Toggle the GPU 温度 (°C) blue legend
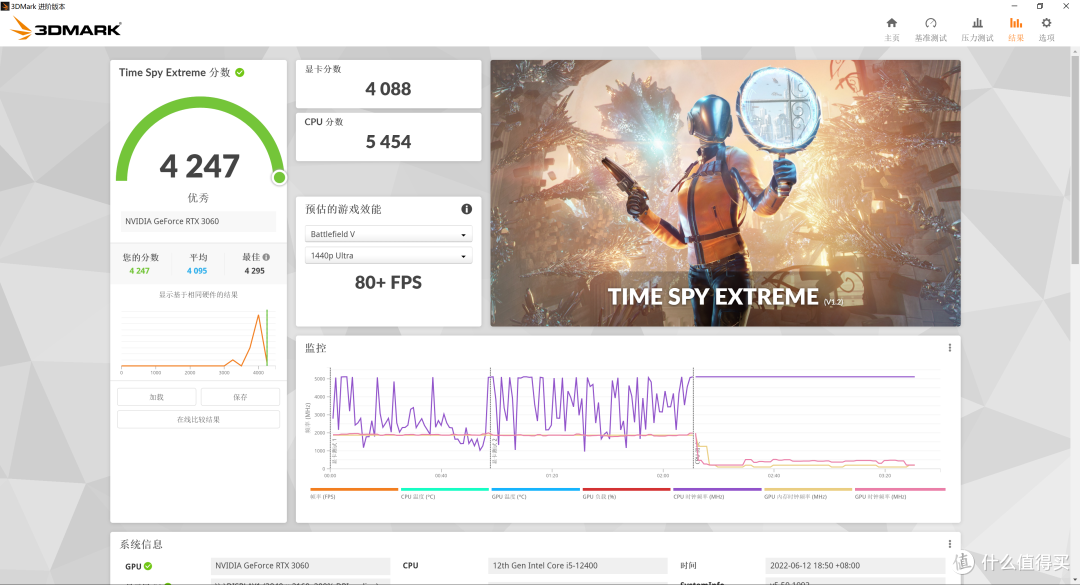 [x=535, y=493]
